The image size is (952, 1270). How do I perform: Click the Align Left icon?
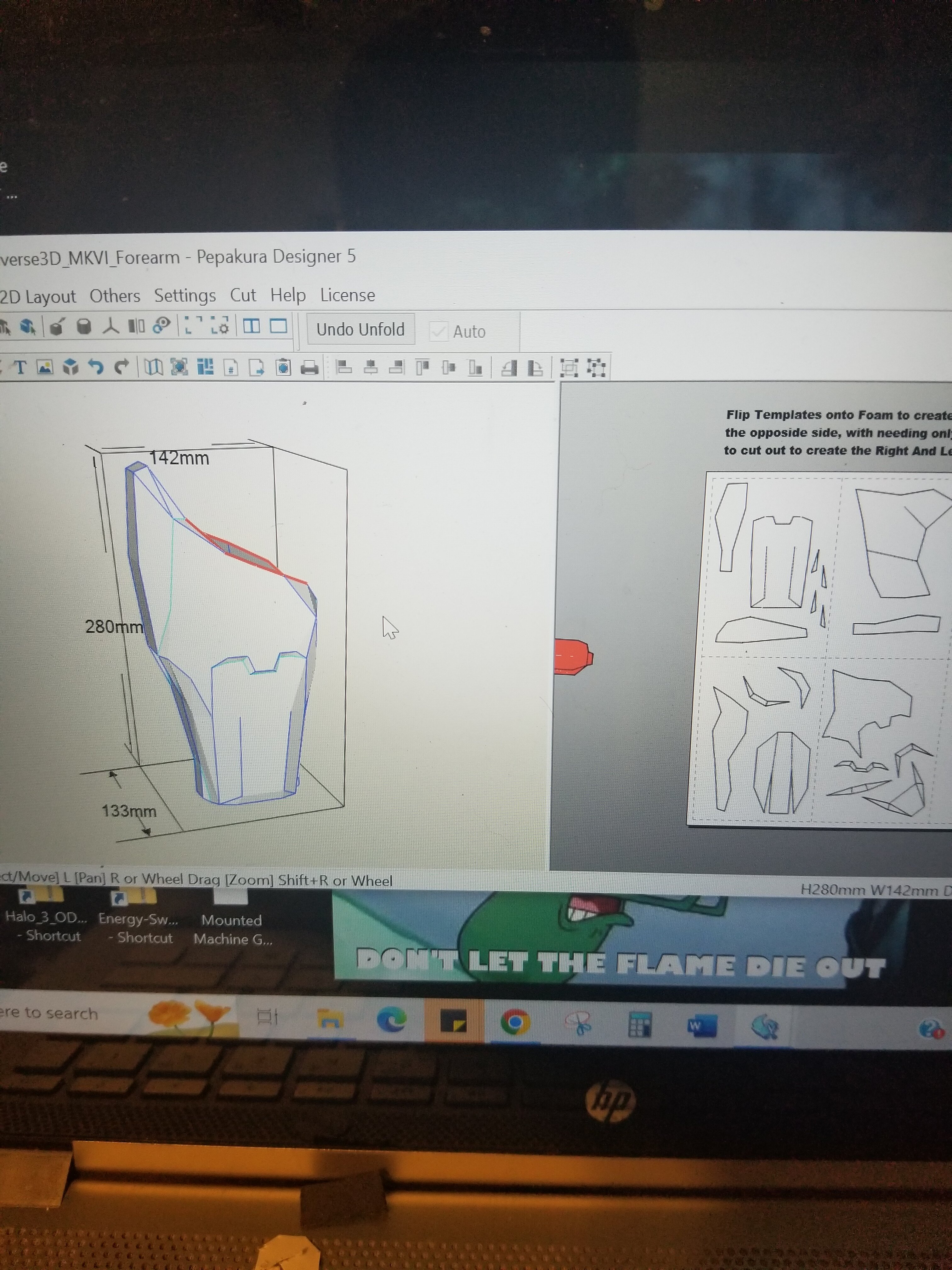tap(343, 367)
